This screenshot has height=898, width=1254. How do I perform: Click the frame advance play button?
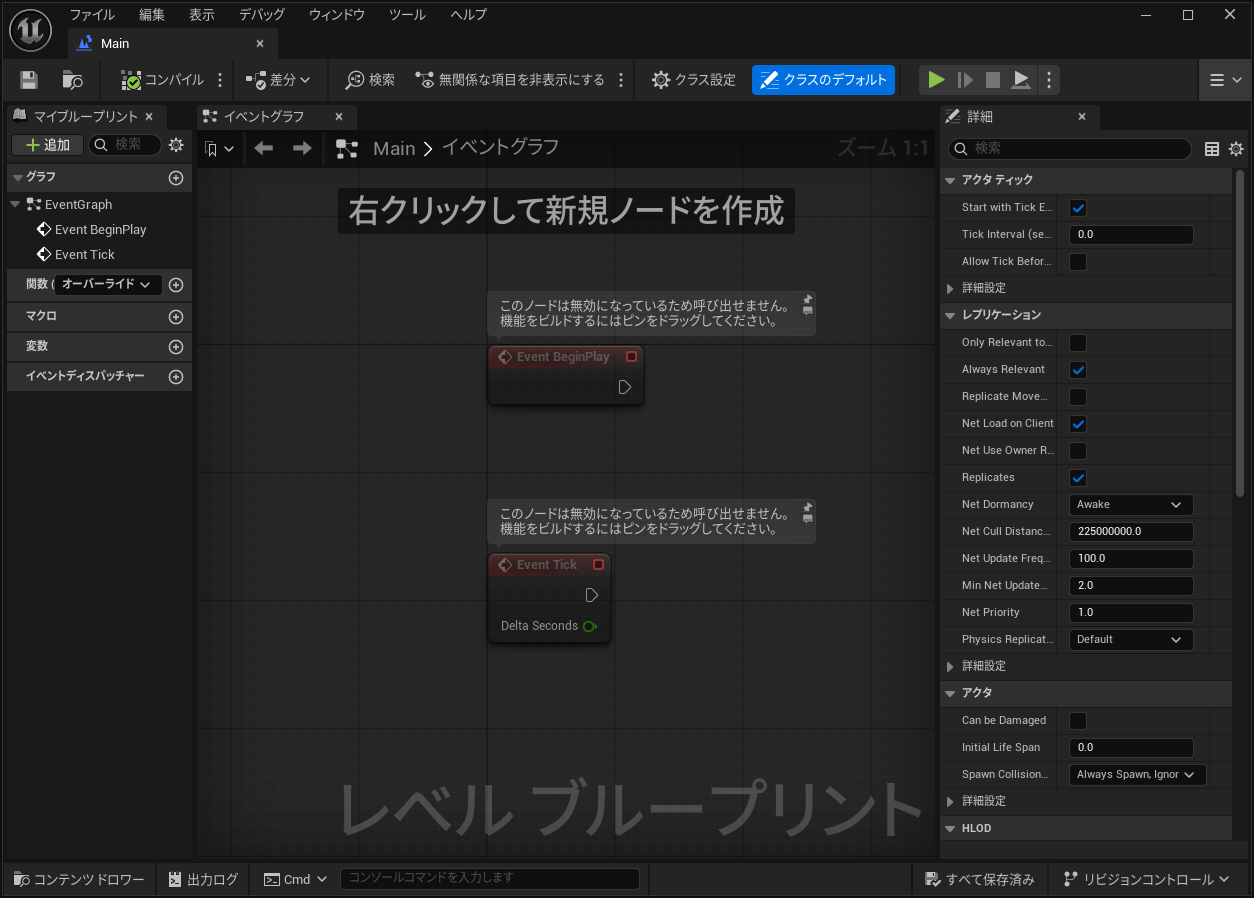965,80
